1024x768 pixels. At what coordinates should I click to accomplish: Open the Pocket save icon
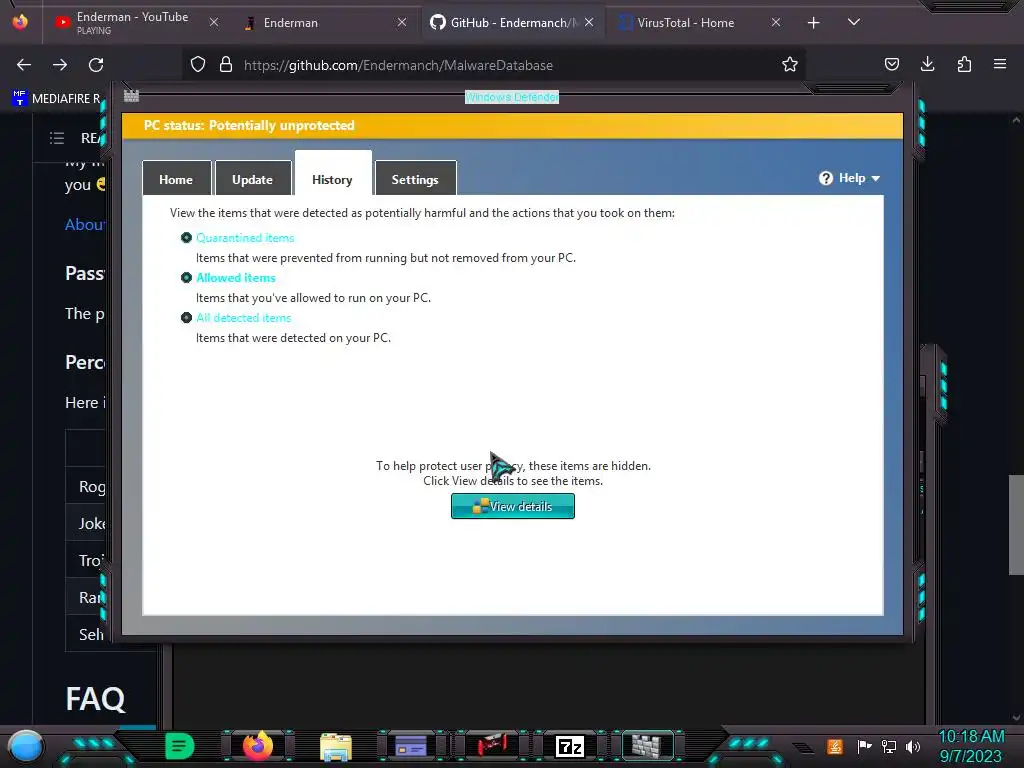pyautogui.click(x=891, y=64)
